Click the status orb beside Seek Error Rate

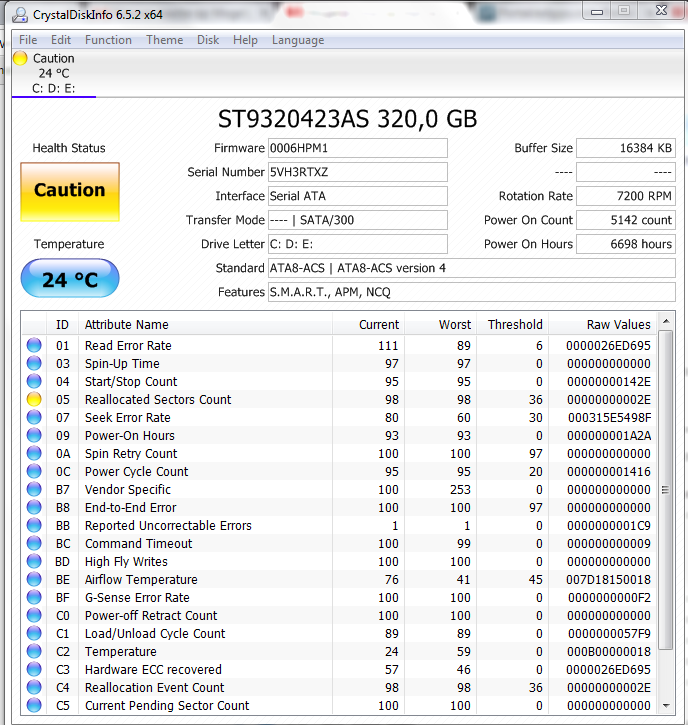[34, 418]
